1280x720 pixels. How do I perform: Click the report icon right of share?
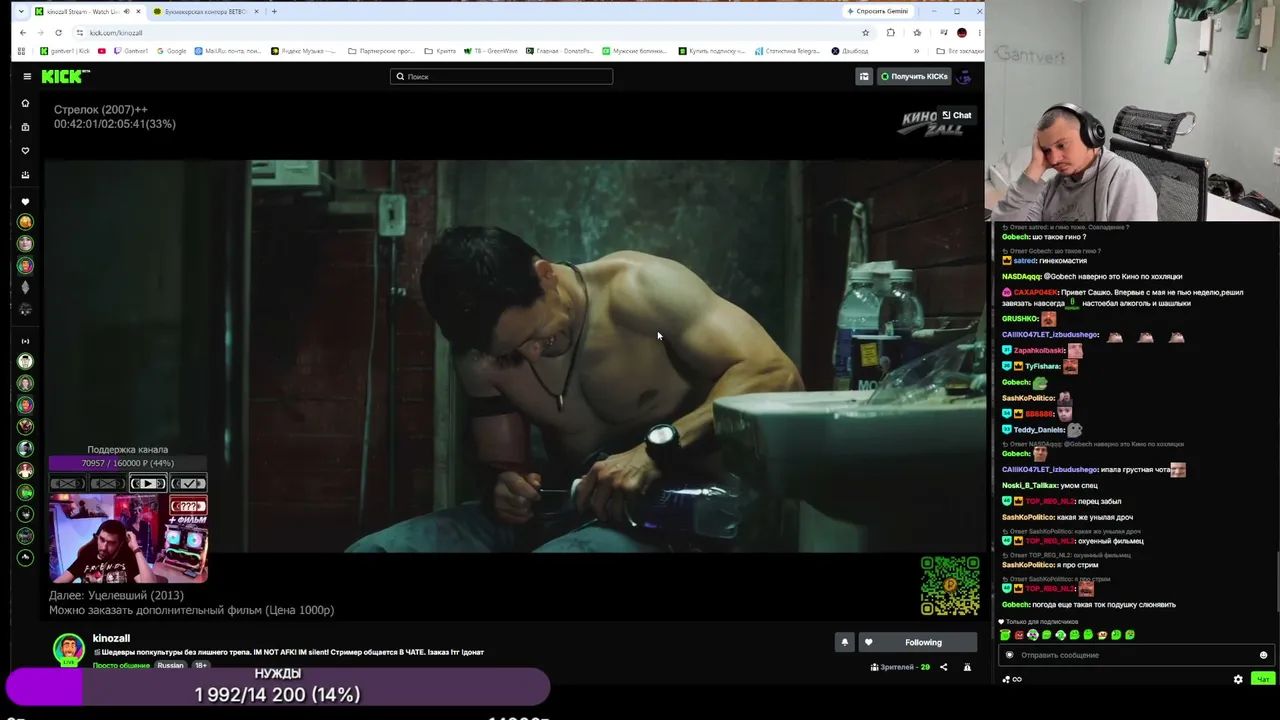[x=967, y=667]
